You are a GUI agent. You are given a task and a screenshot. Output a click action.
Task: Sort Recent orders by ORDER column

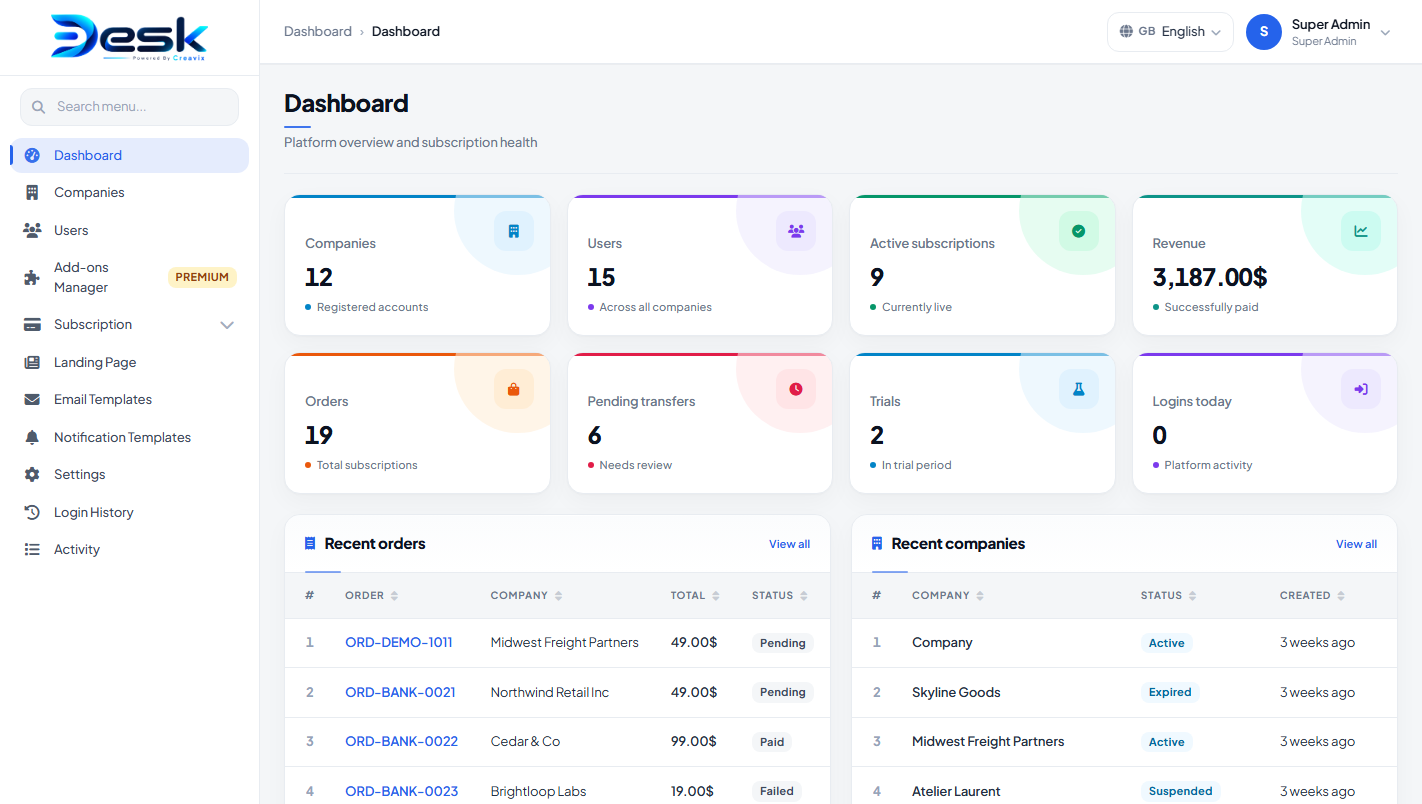point(371,595)
